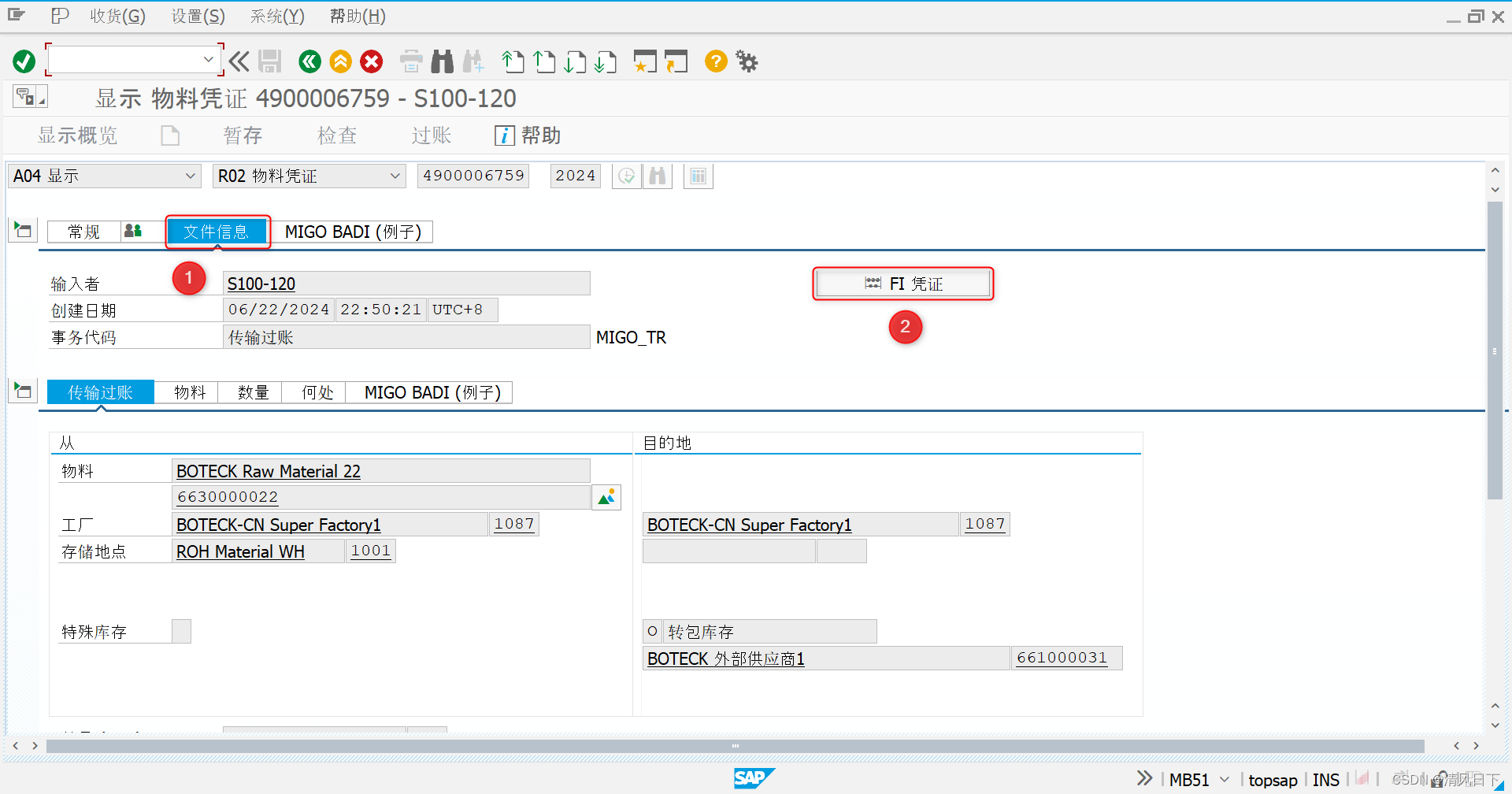Switch to the 传输过账 item tab

coord(100,392)
